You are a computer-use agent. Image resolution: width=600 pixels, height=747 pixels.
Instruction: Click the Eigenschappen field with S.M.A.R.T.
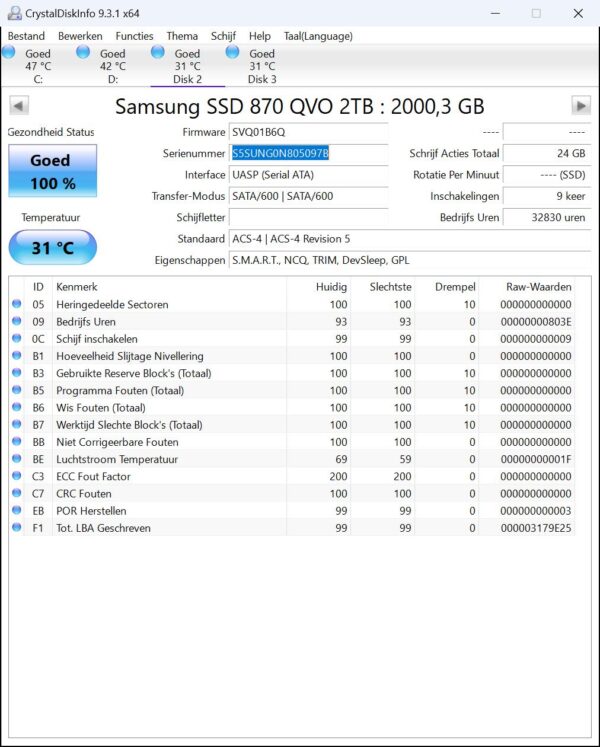(410, 260)
